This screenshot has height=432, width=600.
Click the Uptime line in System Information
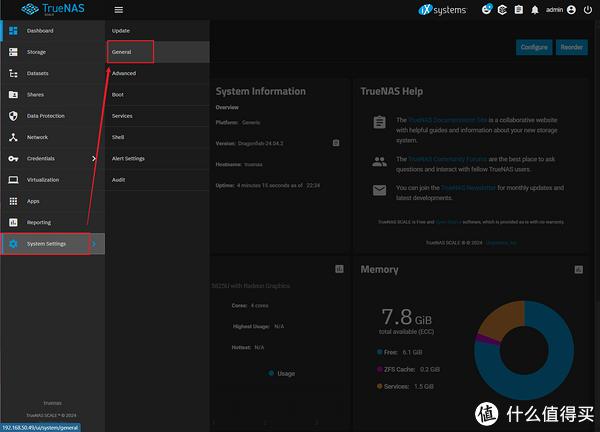point(268,186)
